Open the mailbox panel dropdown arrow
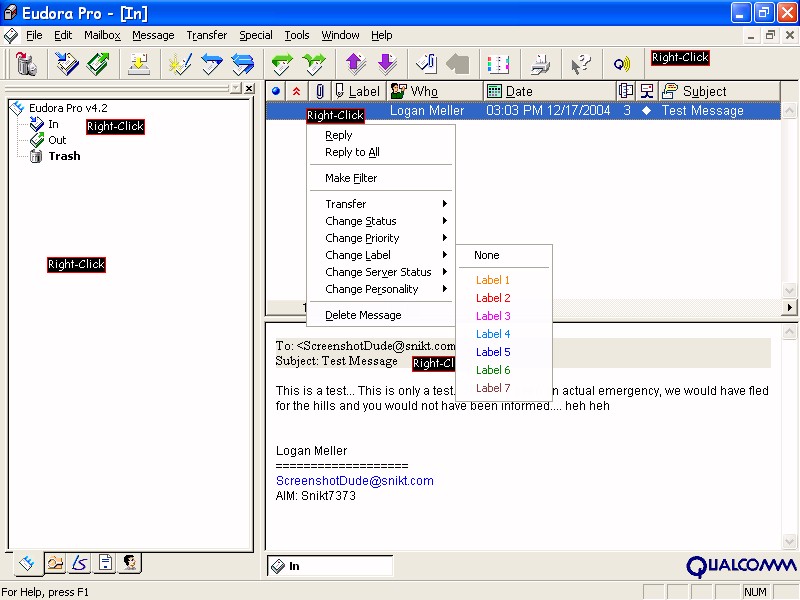 [x=236, y=89]
